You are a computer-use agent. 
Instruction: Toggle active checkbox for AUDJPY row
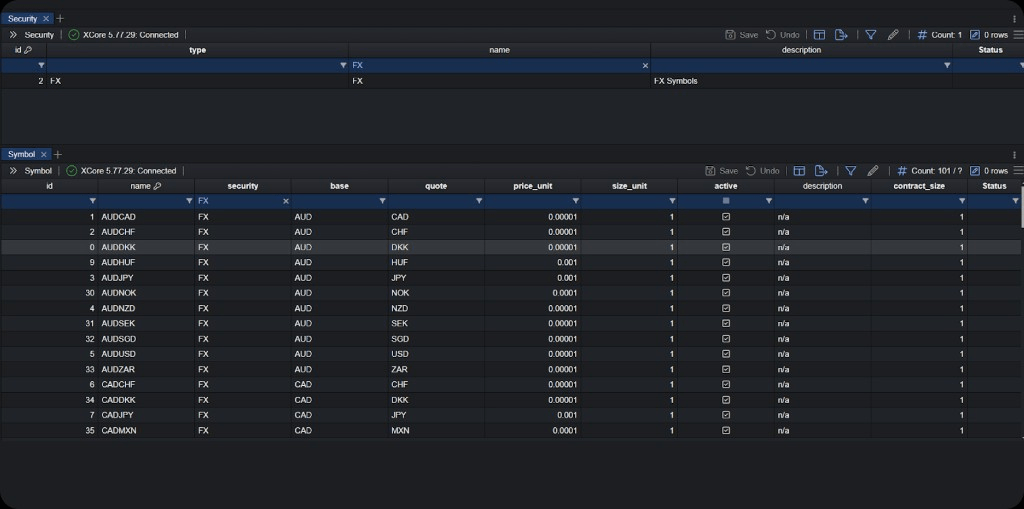tap(726, 278)
